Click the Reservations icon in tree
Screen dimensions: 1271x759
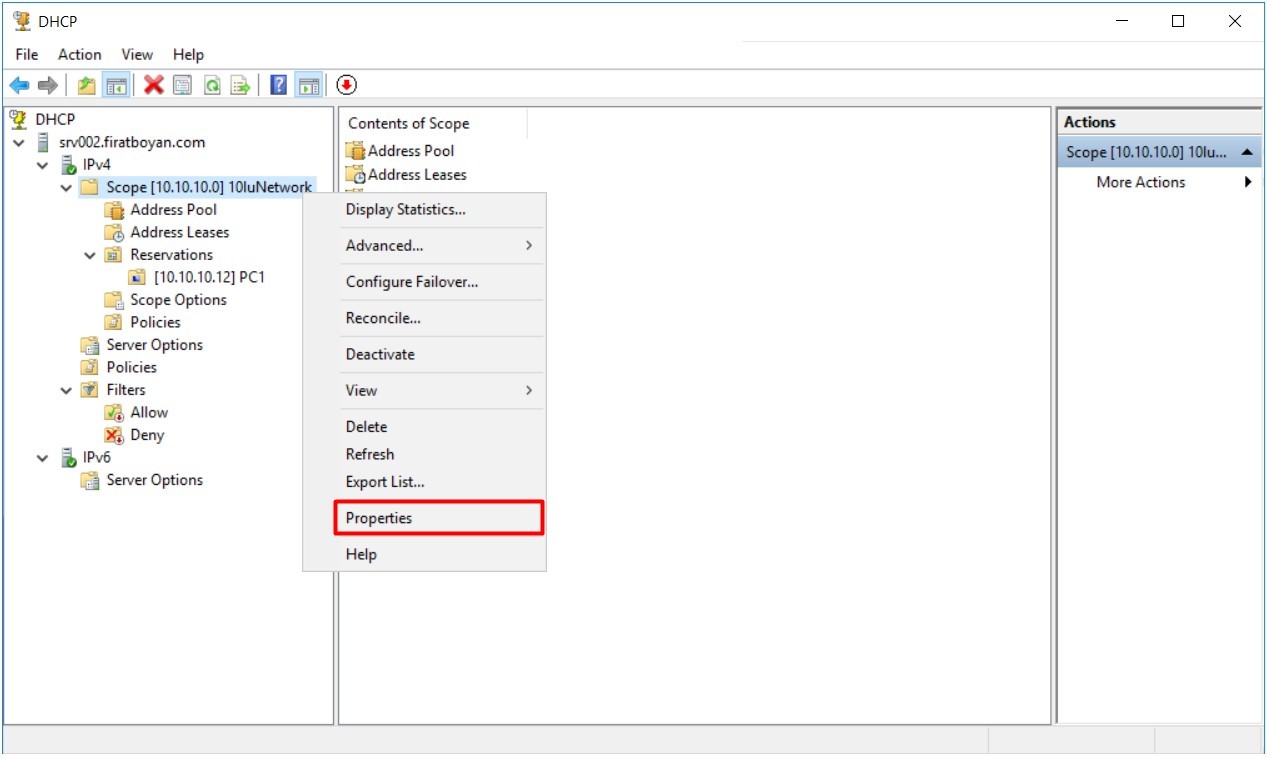pos(114,255)
